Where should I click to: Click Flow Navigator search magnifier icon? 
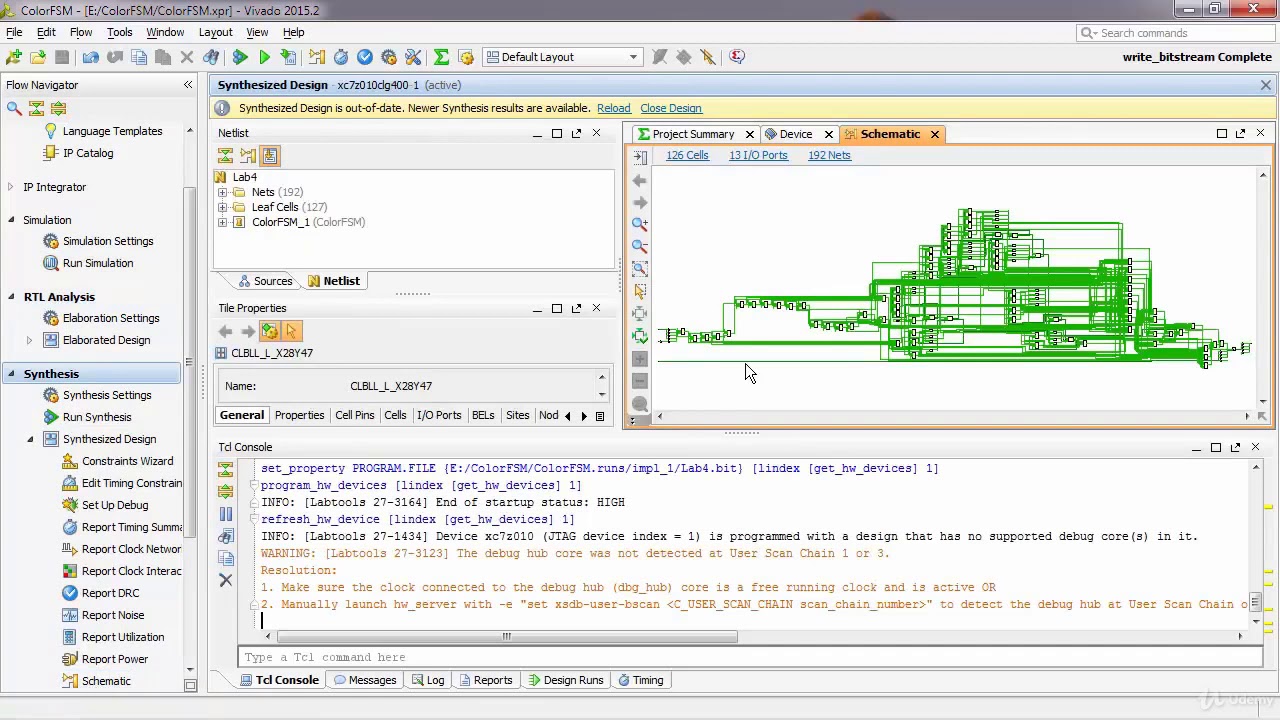(14, 108)
